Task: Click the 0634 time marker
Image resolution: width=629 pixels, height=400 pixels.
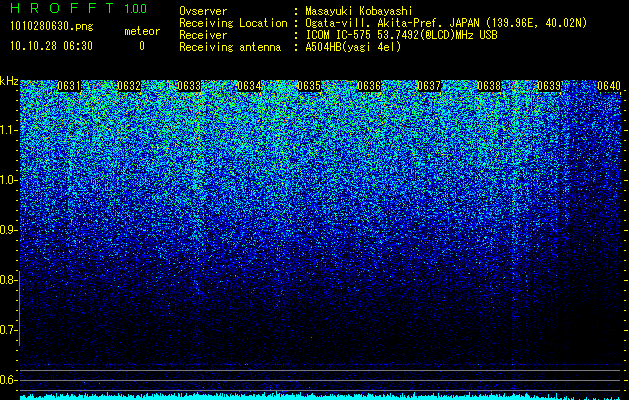Action: 249,86
